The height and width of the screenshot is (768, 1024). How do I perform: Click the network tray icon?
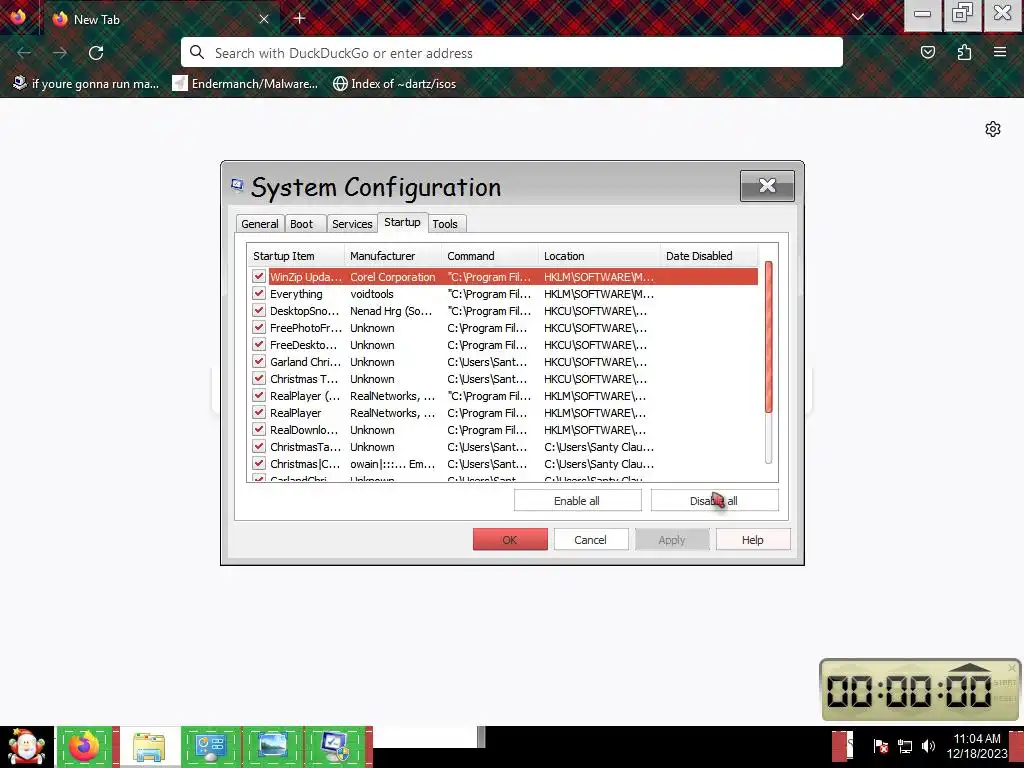904,746
